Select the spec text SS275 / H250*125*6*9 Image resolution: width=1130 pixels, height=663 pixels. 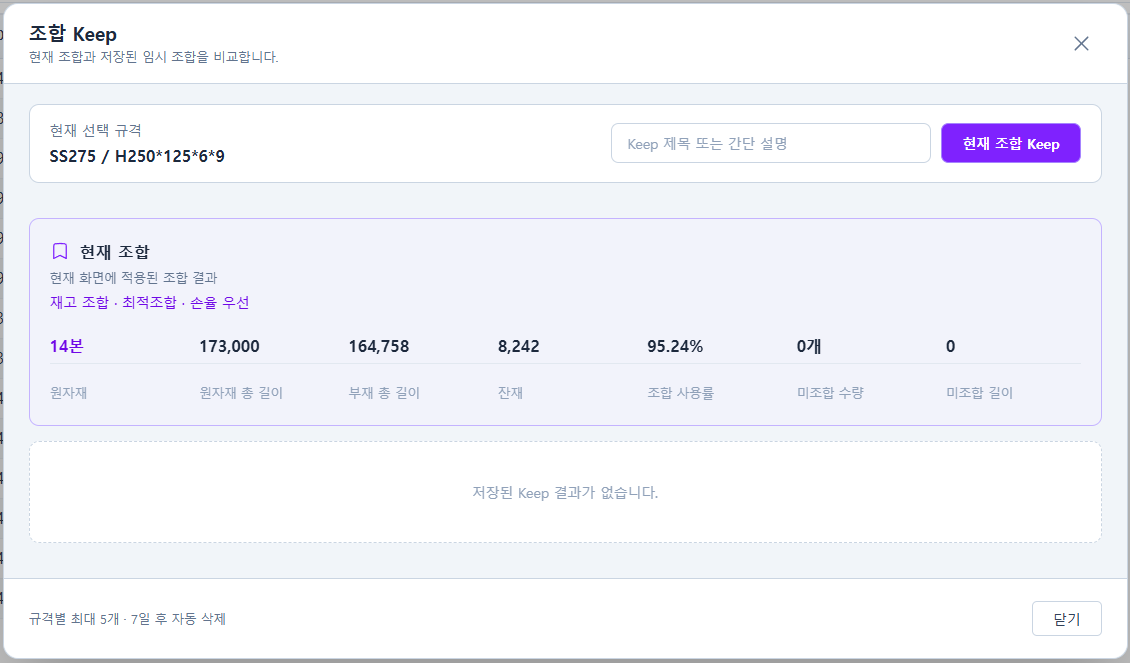point(137,156)
